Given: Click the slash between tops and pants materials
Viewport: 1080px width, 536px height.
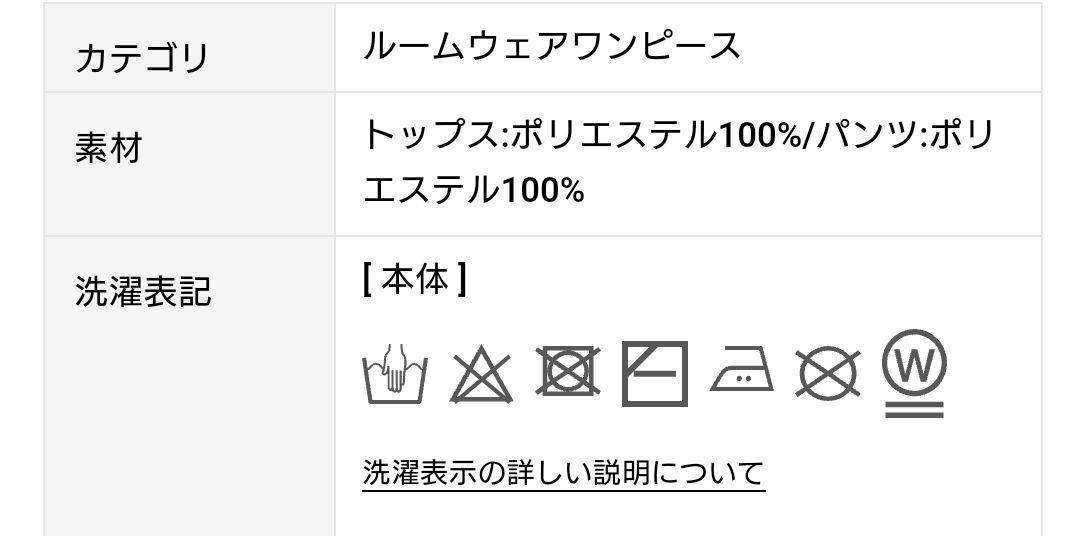Looking at the screenshot, I should point(808,135).
